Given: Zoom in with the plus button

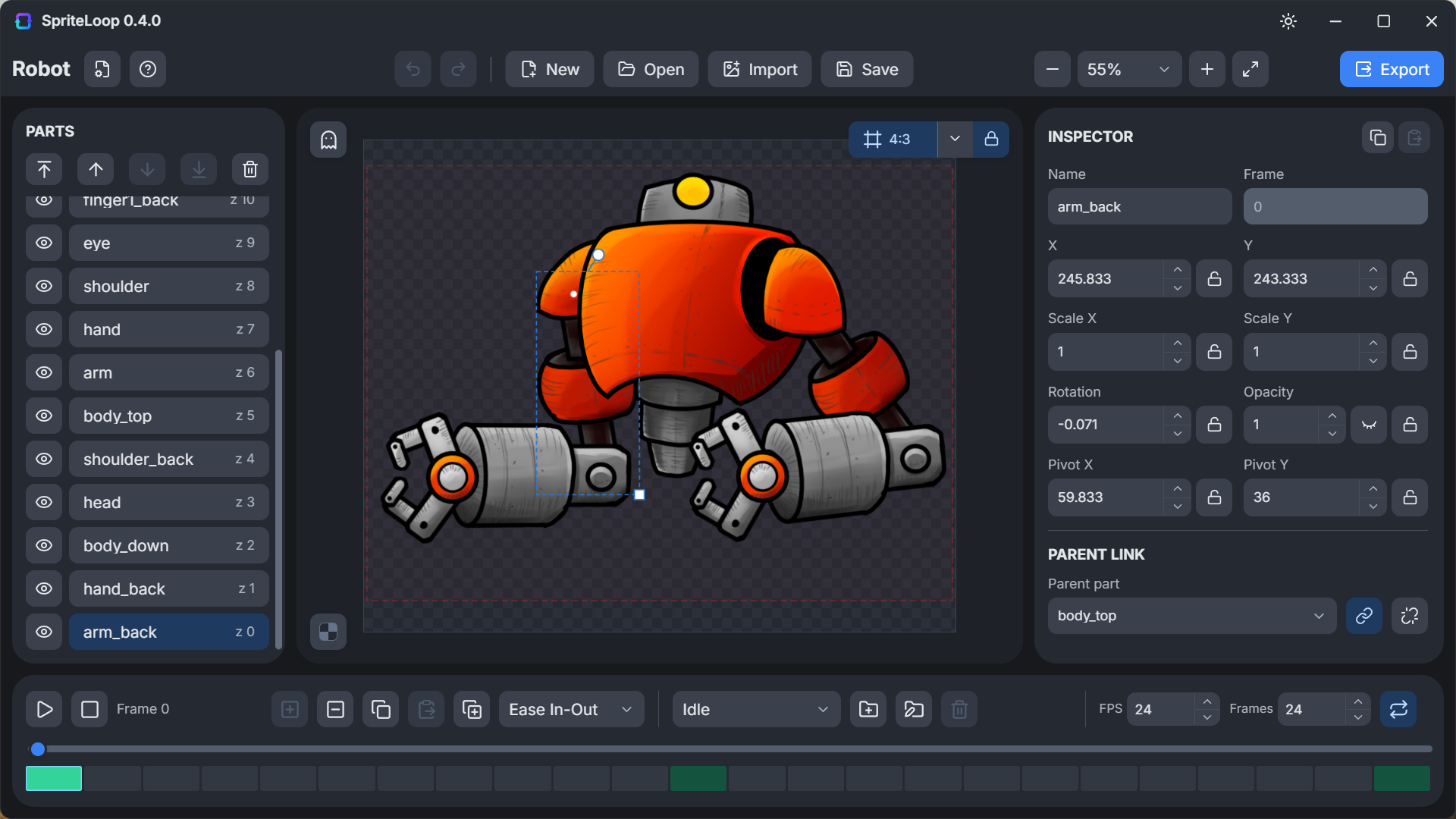Looking at the screenshot, I should tap(1207, 69).
